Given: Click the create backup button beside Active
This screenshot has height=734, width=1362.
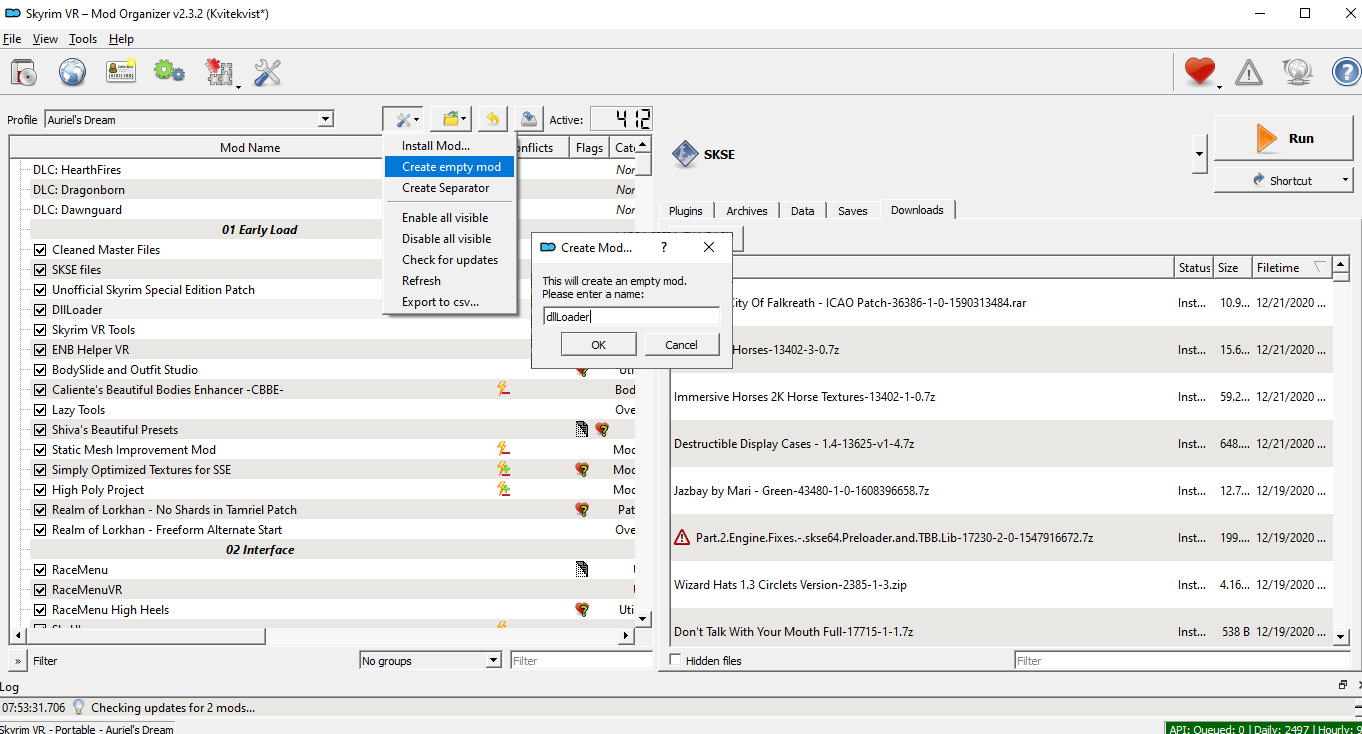Looking at the screenshot, I should click(x=530, y=119).
